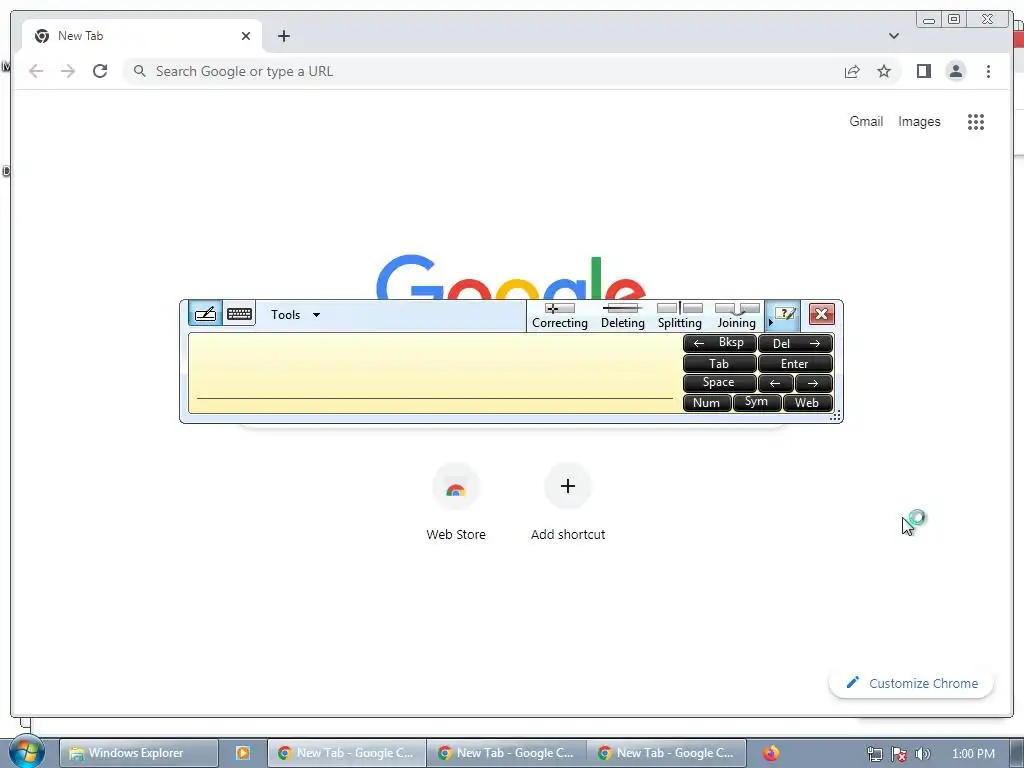The height and width of the screenshot is (768, 1024).
Task: Open the volume speaker tray icon
Action: point(922,754)
